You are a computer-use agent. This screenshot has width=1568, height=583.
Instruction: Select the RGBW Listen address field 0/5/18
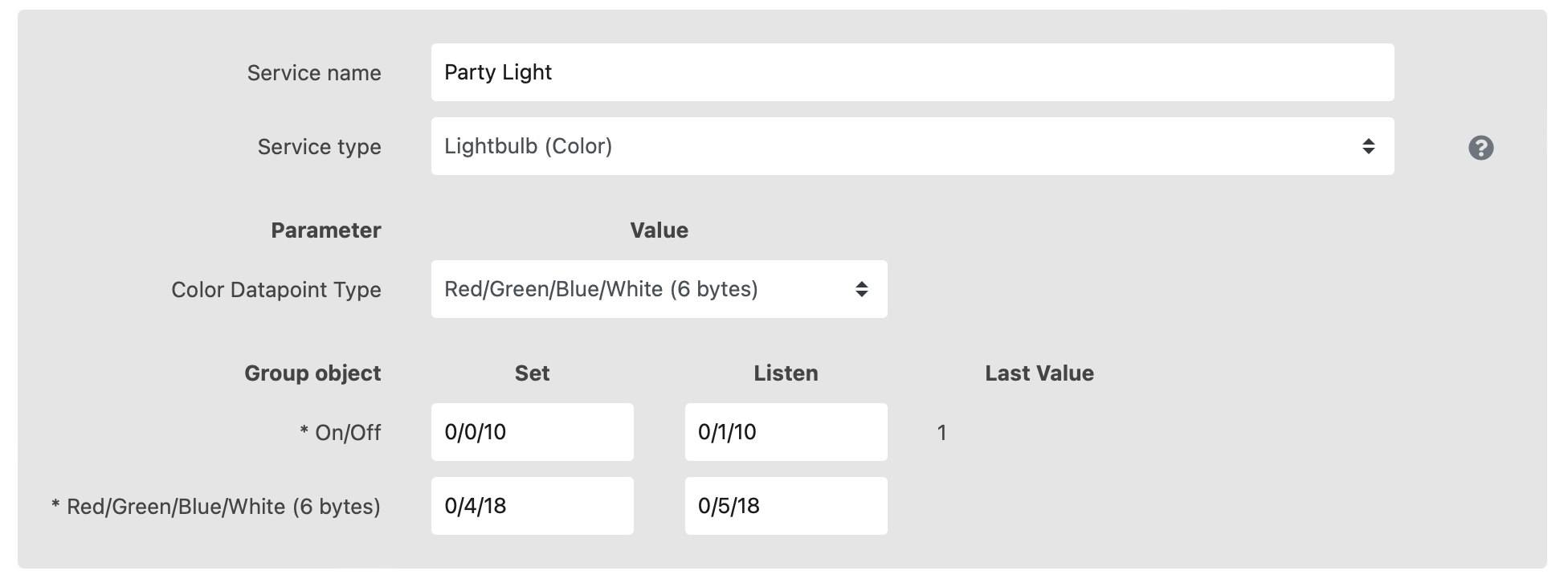(786, 506)
